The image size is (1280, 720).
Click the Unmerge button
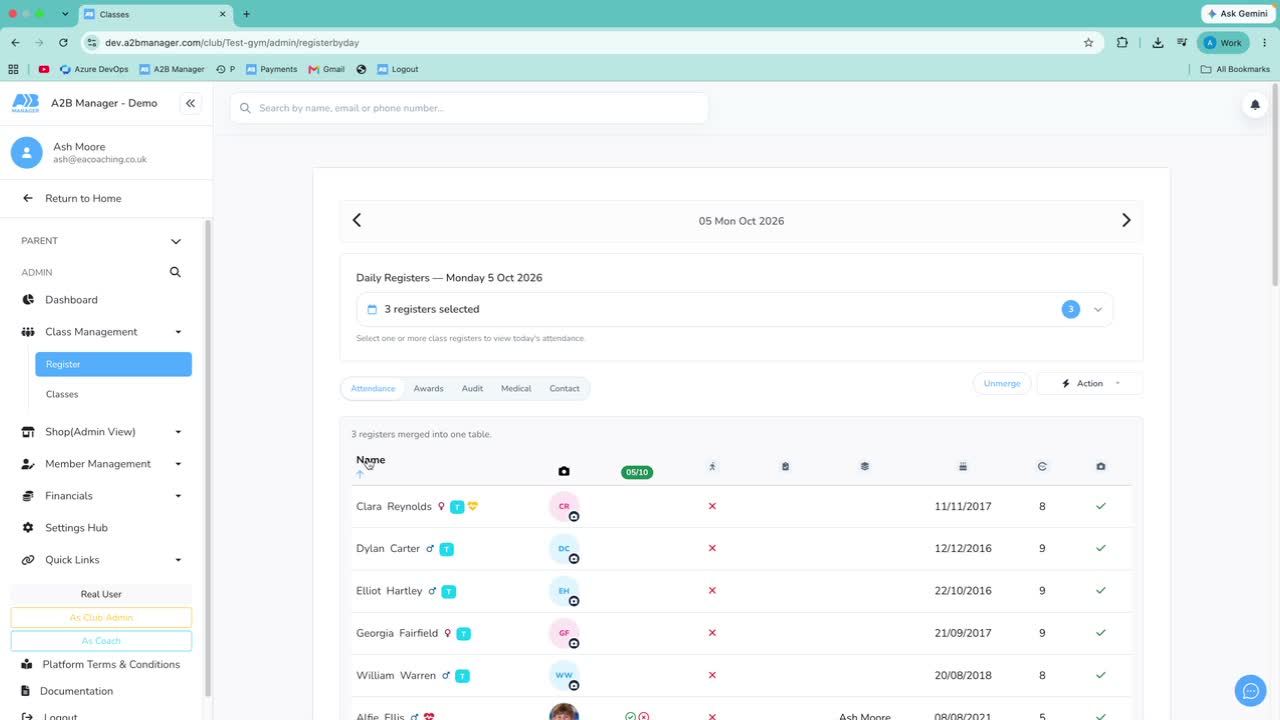[x=1002, y=383]
